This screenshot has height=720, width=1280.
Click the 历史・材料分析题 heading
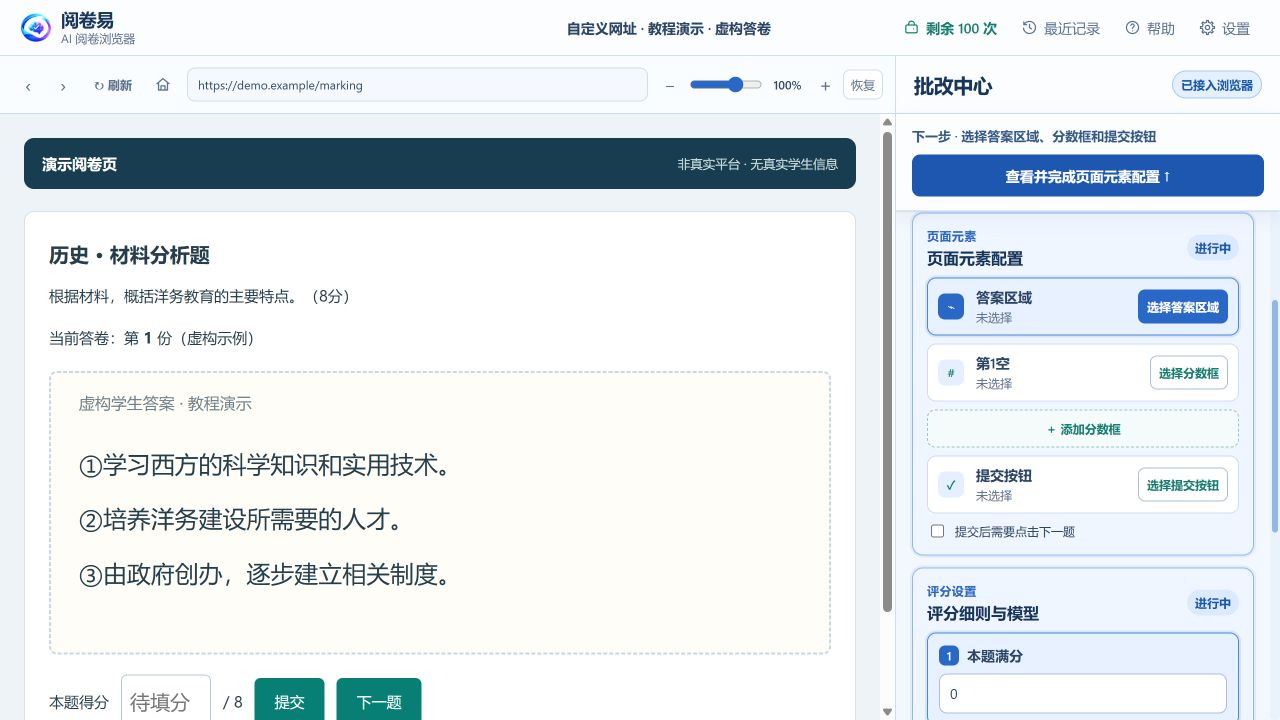pyautogui.click(x=129, y=255)
